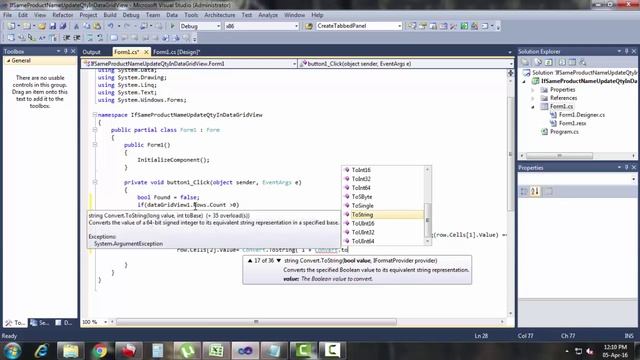
Task: Collapse the namespace code block
Action: pos(95,115)
